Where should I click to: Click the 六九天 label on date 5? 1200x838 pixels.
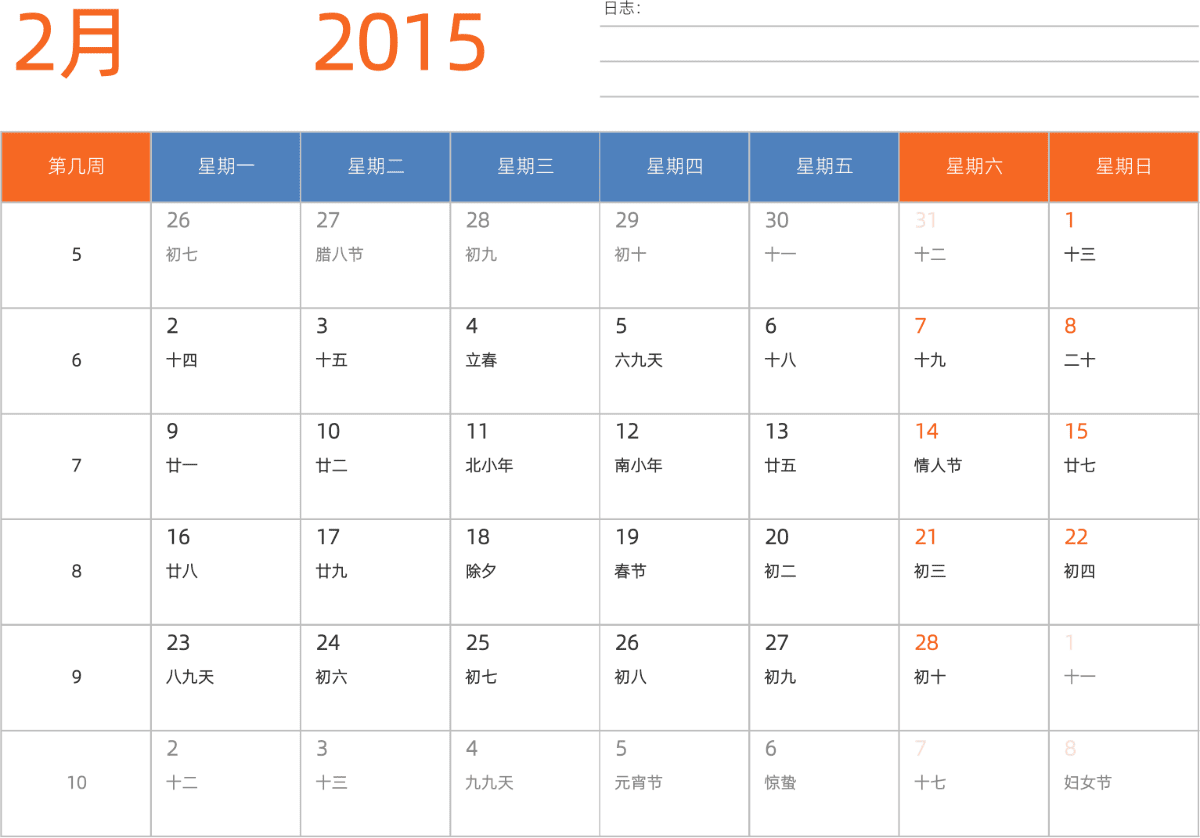pos(639,360)
